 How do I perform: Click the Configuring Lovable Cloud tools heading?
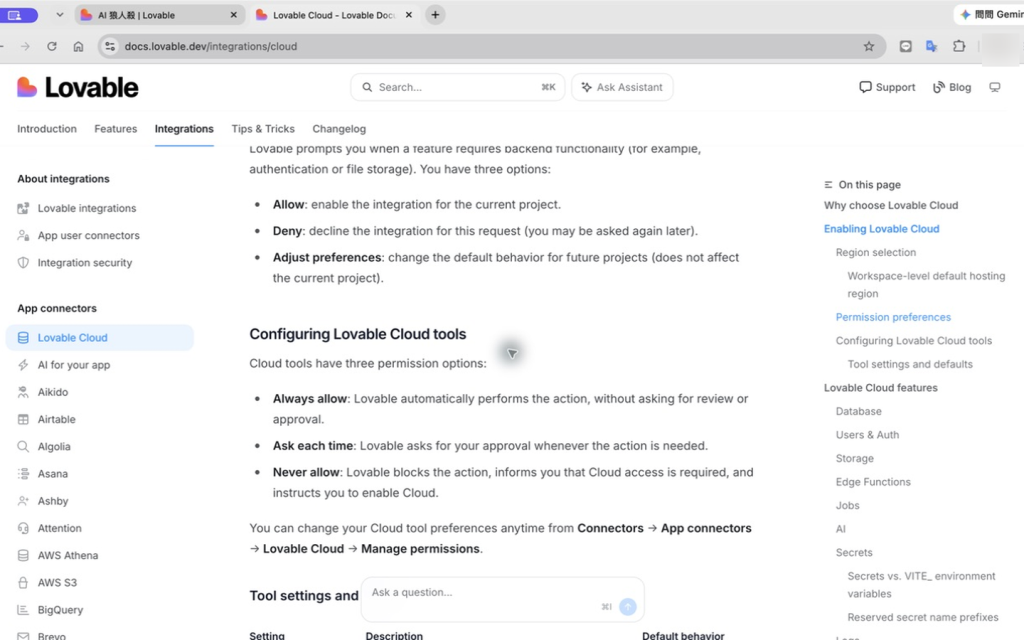pos(358,334)
